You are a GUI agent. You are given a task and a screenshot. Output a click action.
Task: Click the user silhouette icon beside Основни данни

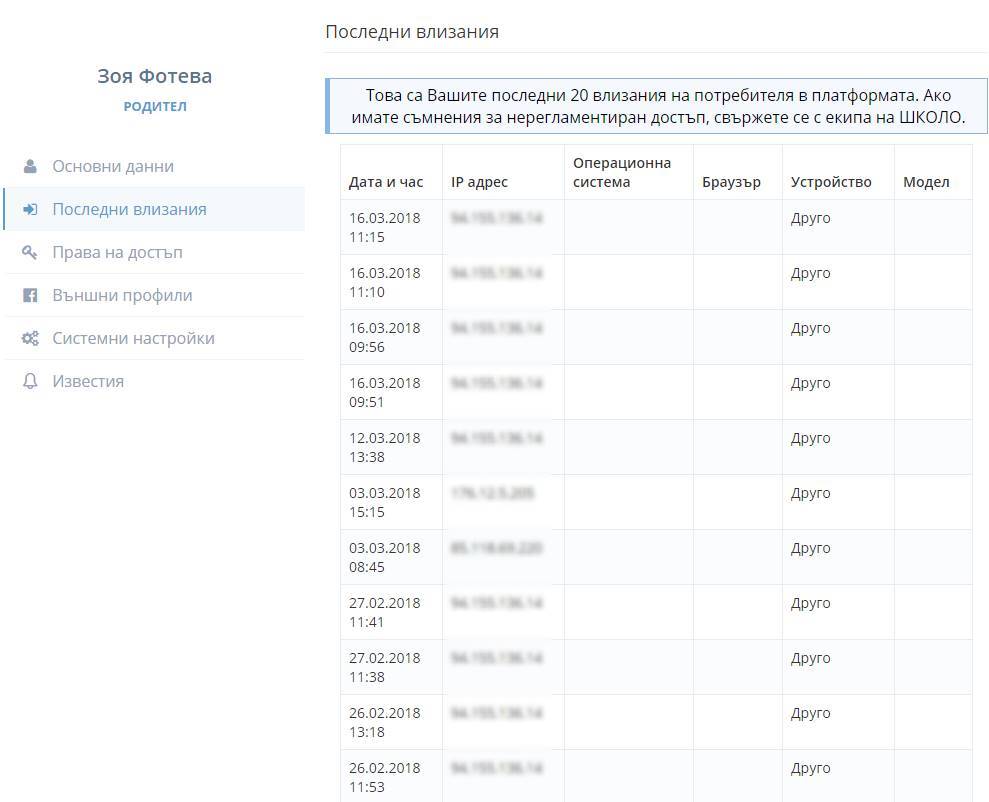coord(30,166)
